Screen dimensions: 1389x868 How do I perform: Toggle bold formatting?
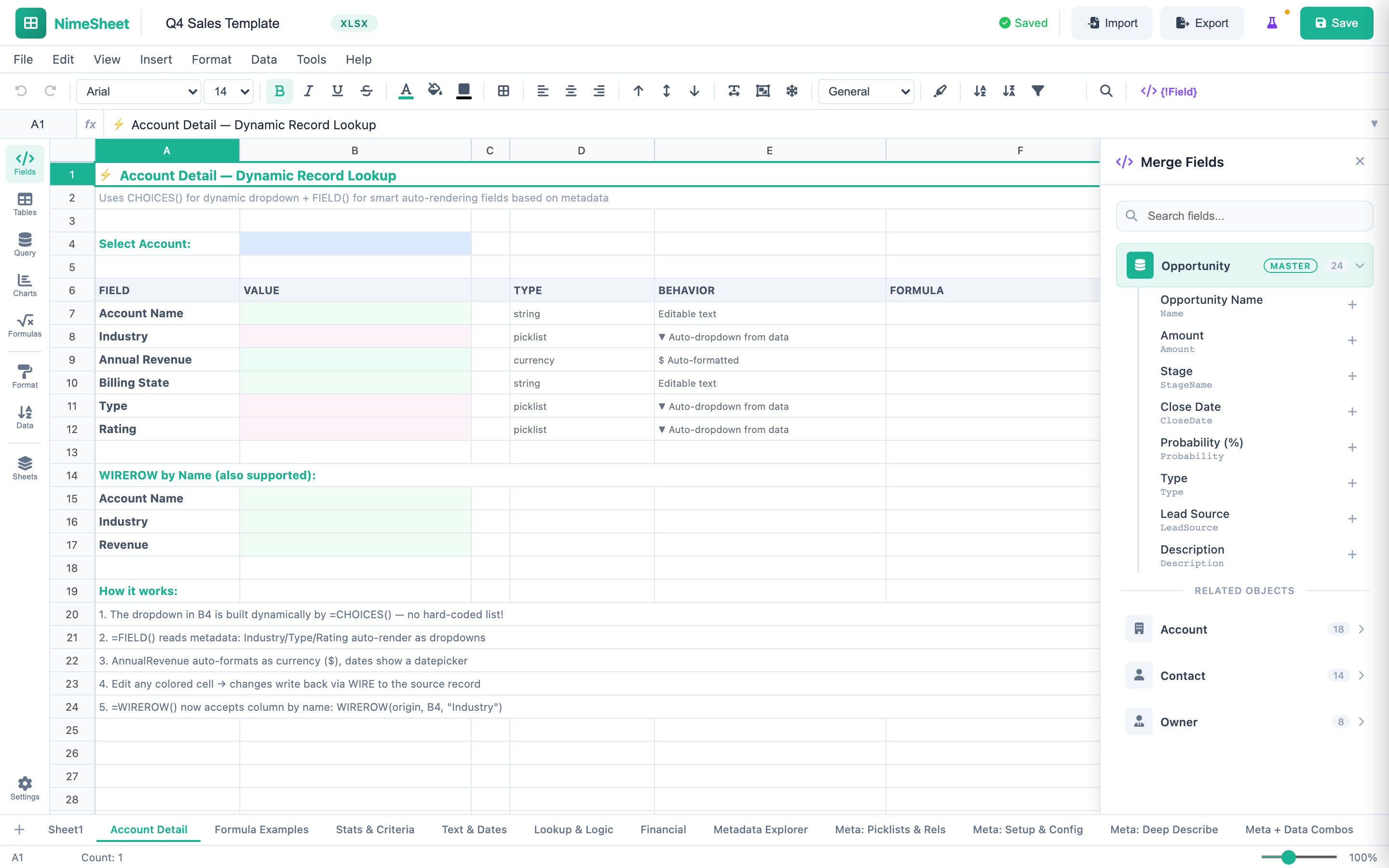(x=280, y=91)
